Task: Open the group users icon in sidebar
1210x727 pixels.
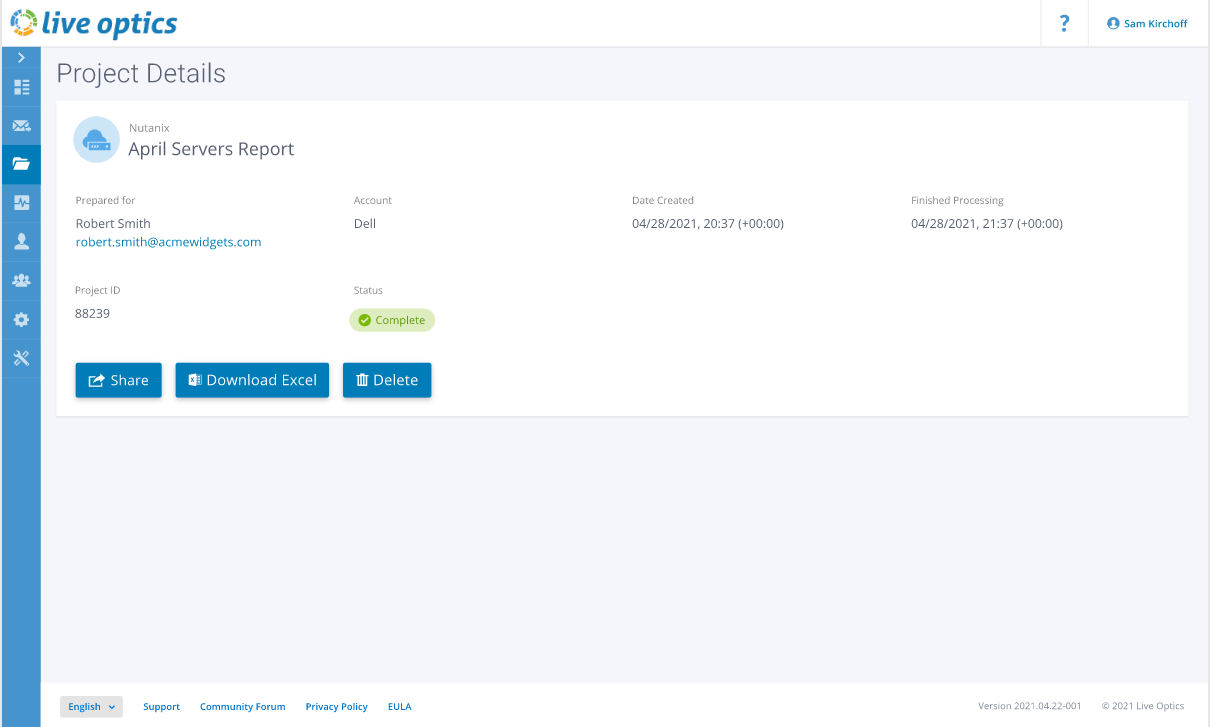Action: click(x=21, y=281)
